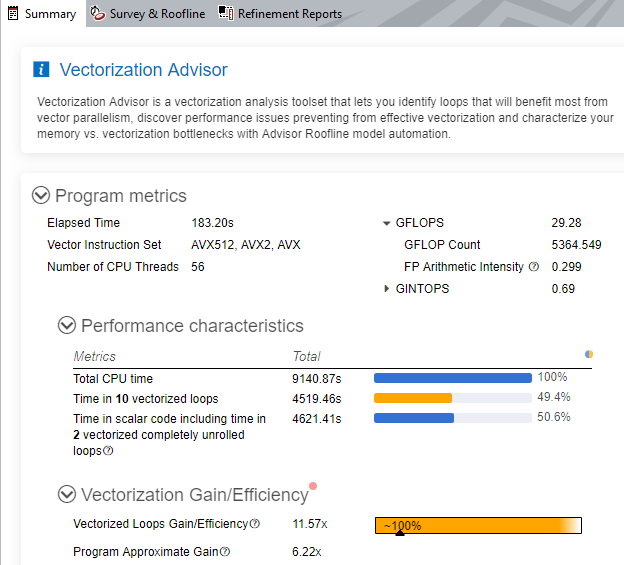This screenshot has width=624, height=565.
Task: Click help icon beside Vectorized Loops Gain/Efficiency
Action: click(x=255, y=524)
